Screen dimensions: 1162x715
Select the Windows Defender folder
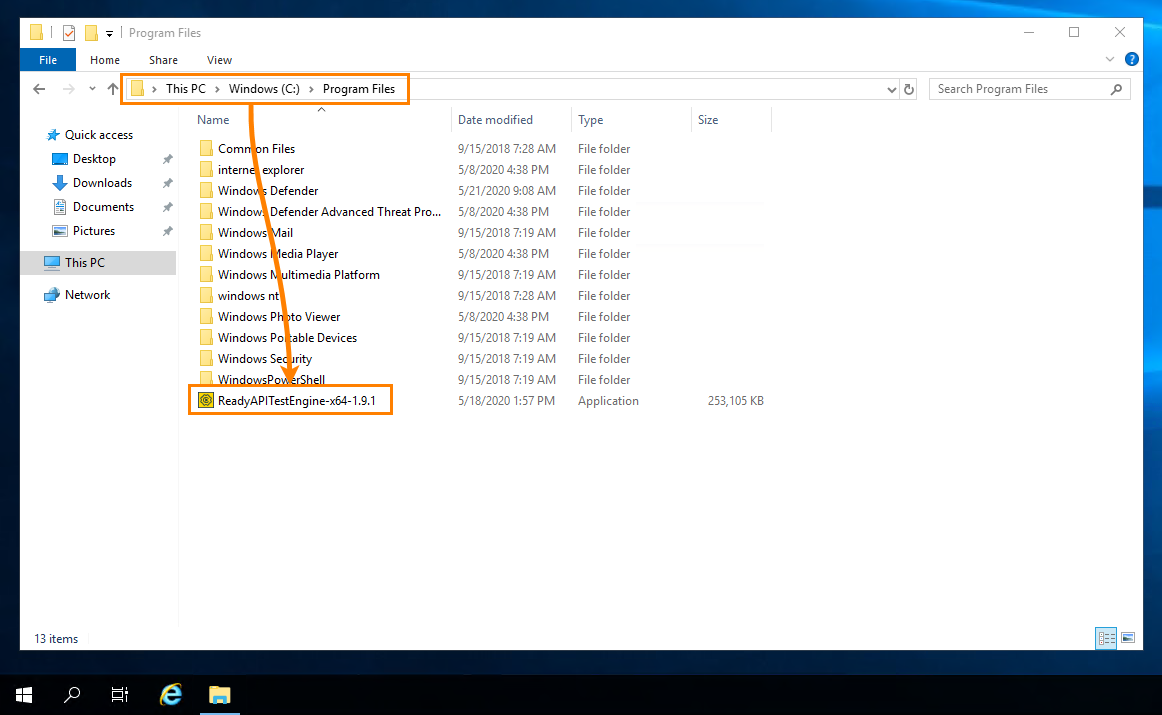click(268, 191)
